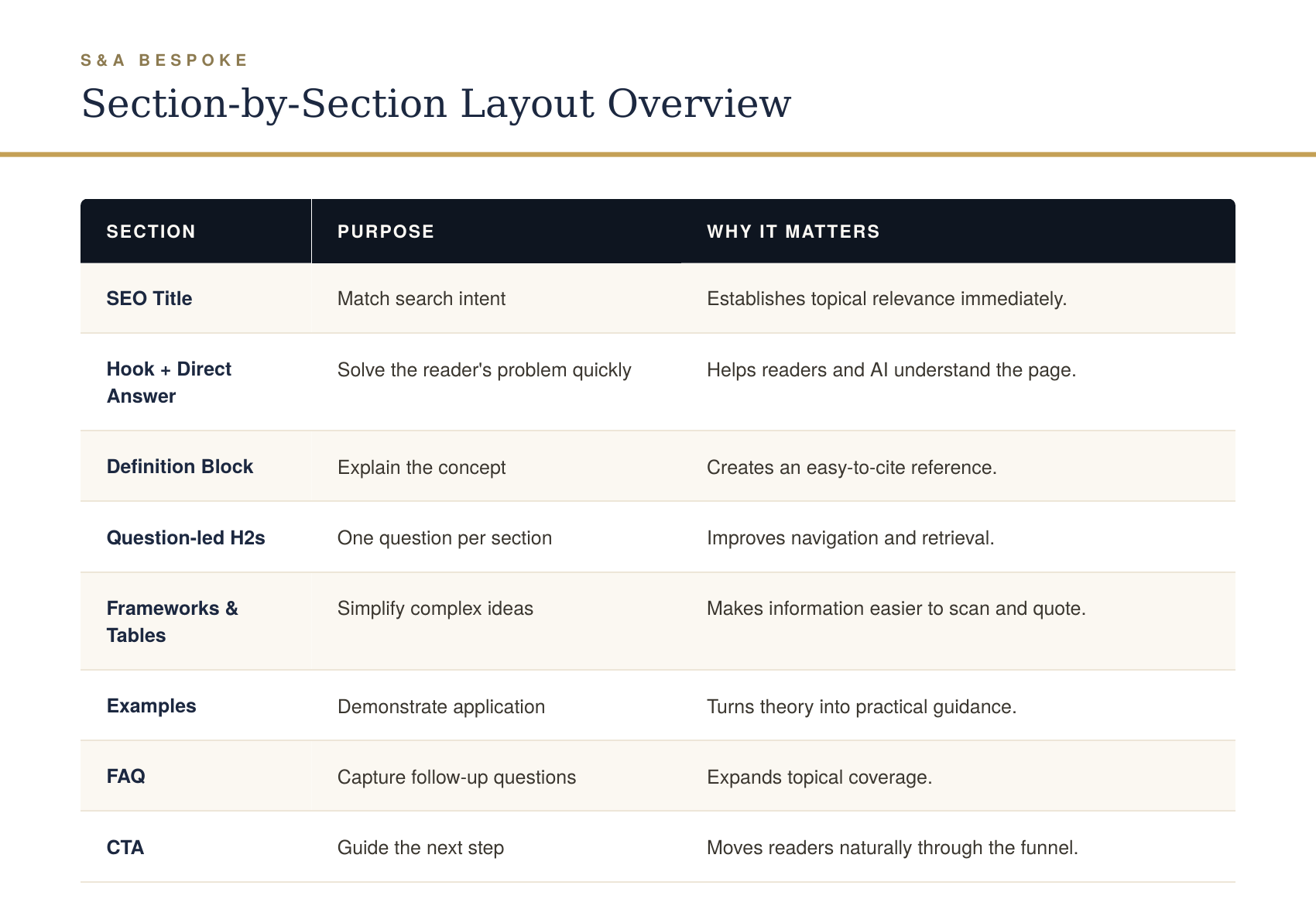Click the 'Match search intent' text
Viewport: 1316px width, 913px height.
421,299
